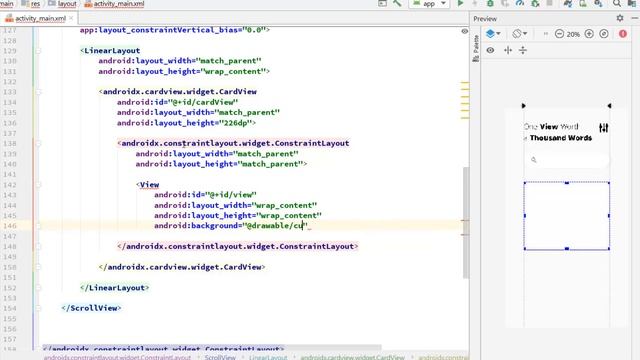Collapse the ConstraintLayout fold marker at line 138
Viewport: 640px width, 360px height.
(x=38, y=143)
